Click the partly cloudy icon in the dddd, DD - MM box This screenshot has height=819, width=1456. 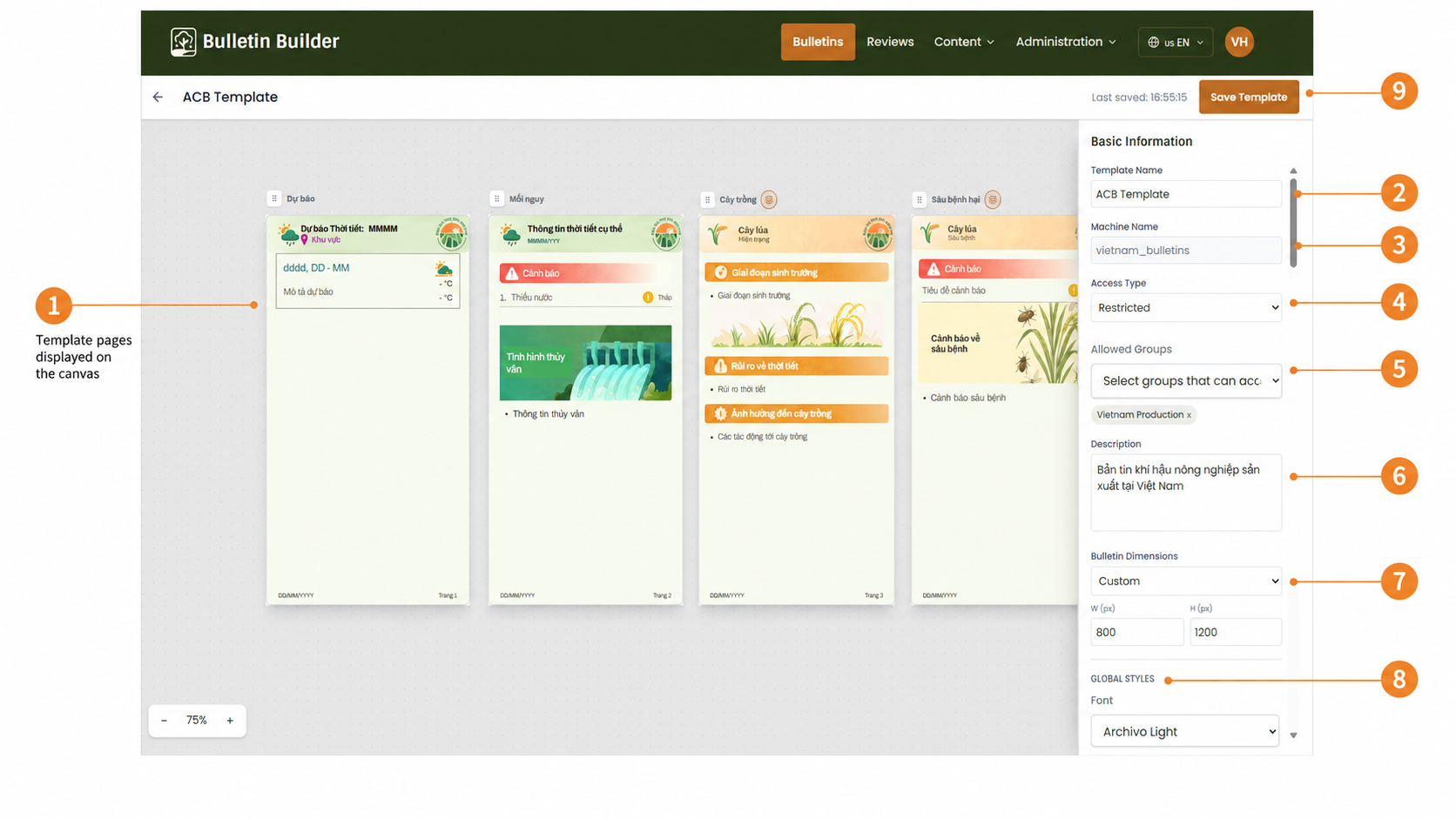[443, 269]
